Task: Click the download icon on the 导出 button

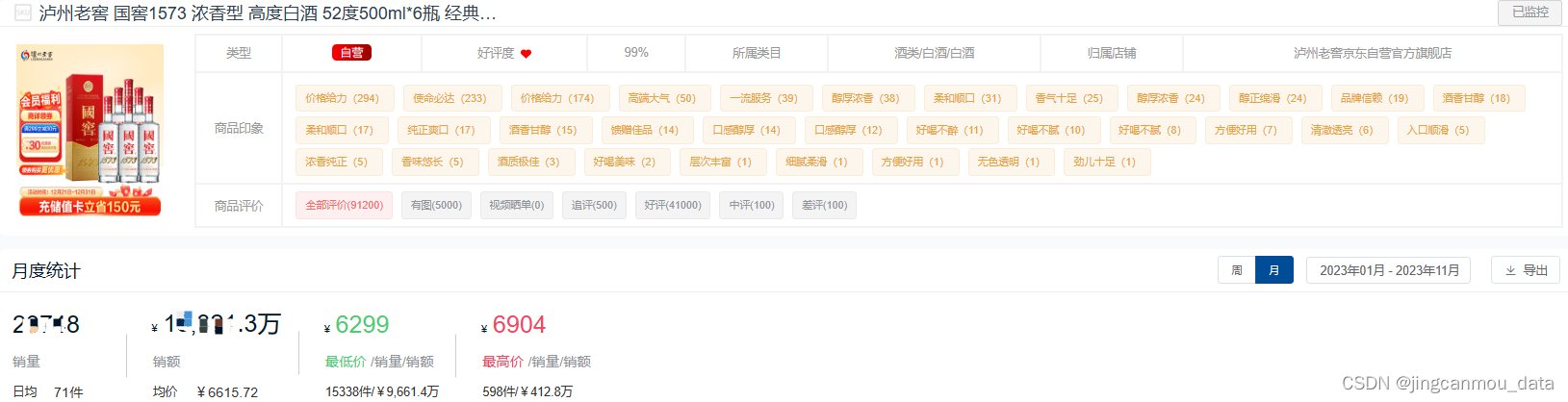Action: point(1510,270)
